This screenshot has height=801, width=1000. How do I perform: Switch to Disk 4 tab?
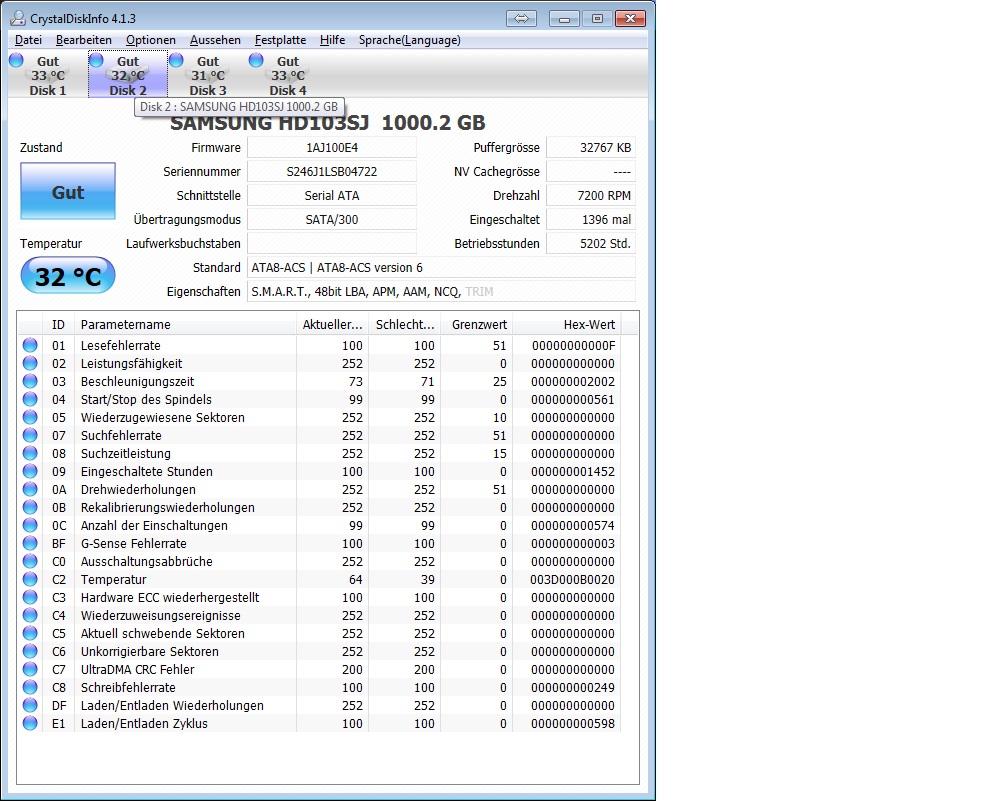[x=288, y=75]
